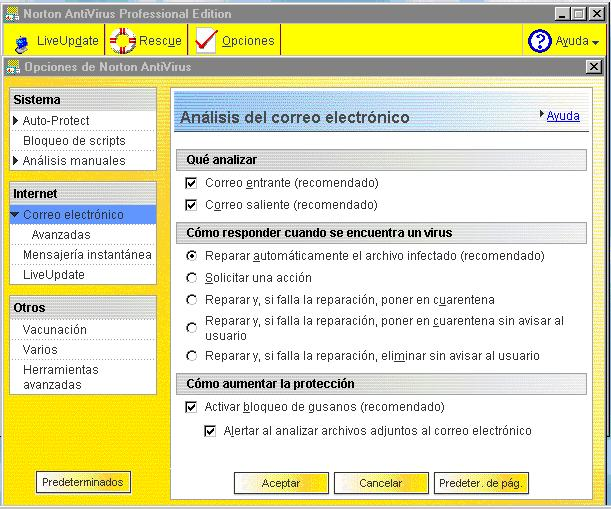Select Reparar automáticamente el archivo infectado option
Screen dimensions: 611x509
191,256
